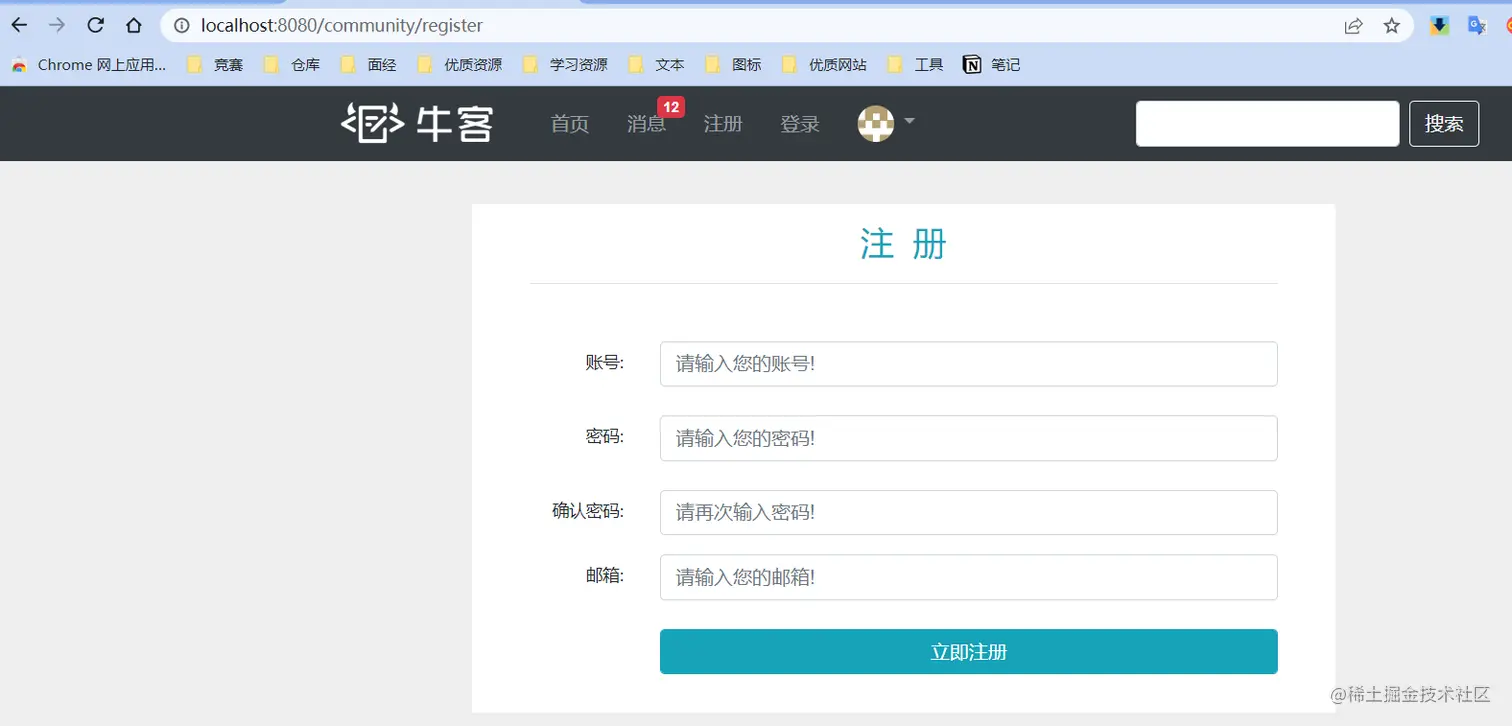Select 注册 in the navigation bar
Image resolution: width=1512 pixels, height=726 pixels.
pos(723,124)
